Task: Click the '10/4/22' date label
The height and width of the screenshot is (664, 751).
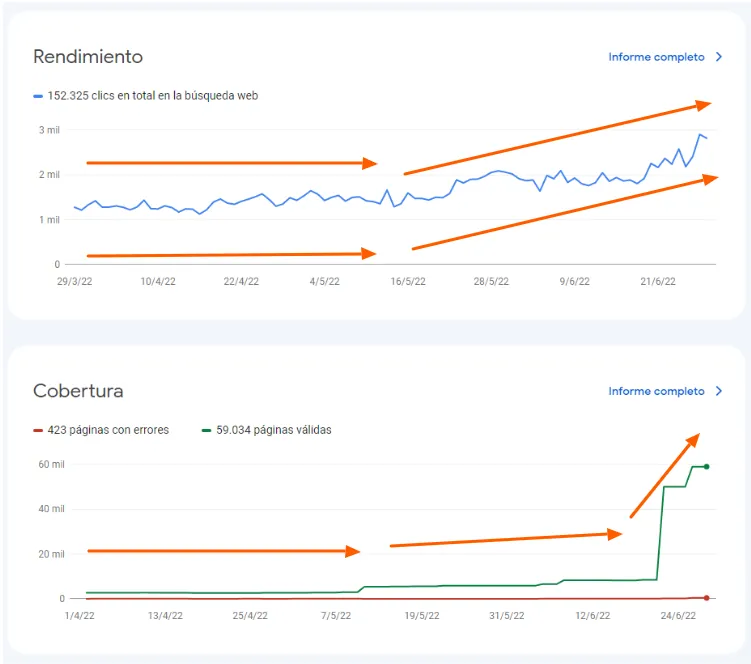Action: (158, 282)
